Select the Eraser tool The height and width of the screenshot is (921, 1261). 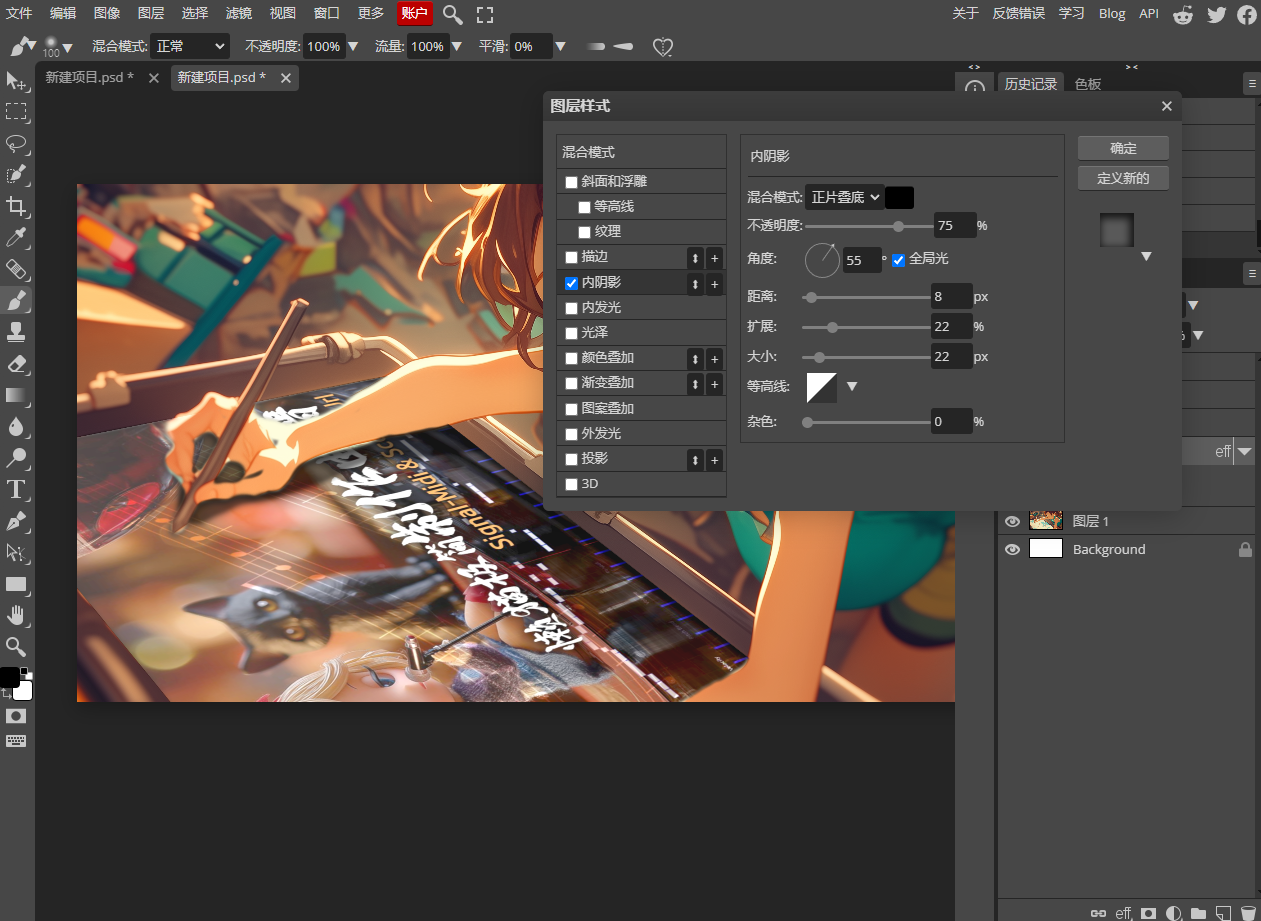point(16,363)
